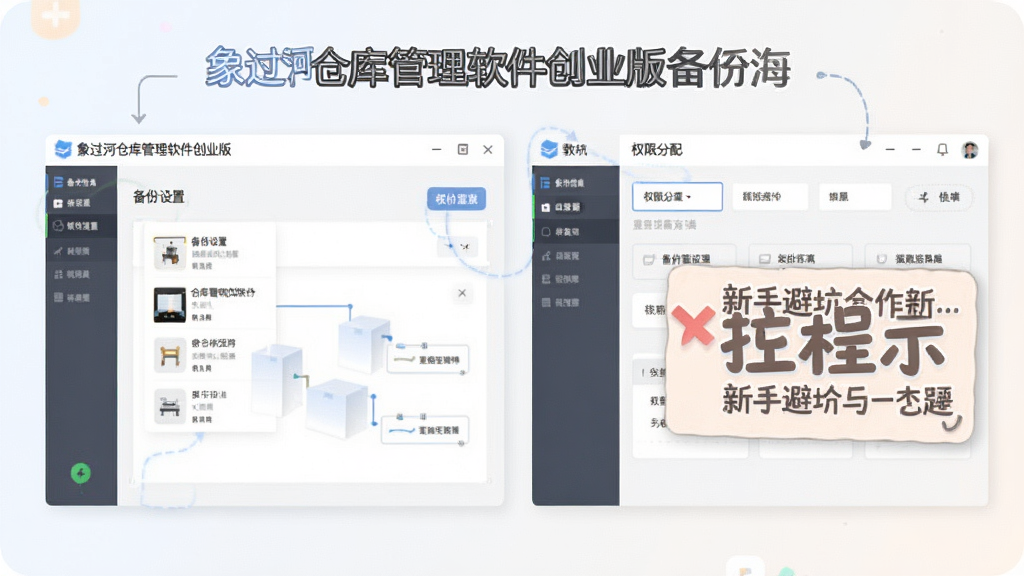This screenshot has width=1024, height=576.
Task: Open the hierarchy-icon sidebar item in 权限分配 window
Action: (x=575, y=256)
